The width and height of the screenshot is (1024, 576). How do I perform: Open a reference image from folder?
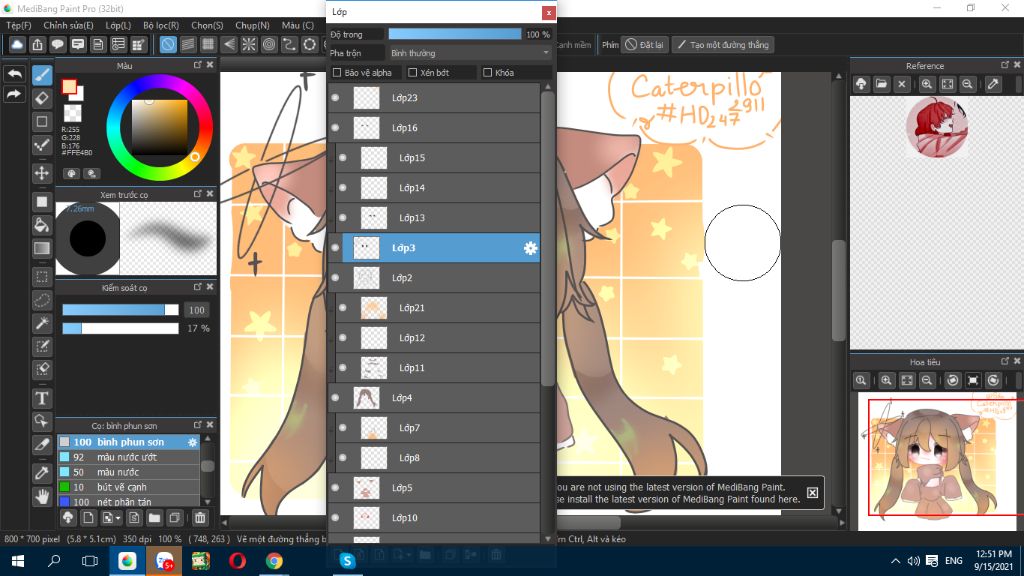(x=882, y=84)
